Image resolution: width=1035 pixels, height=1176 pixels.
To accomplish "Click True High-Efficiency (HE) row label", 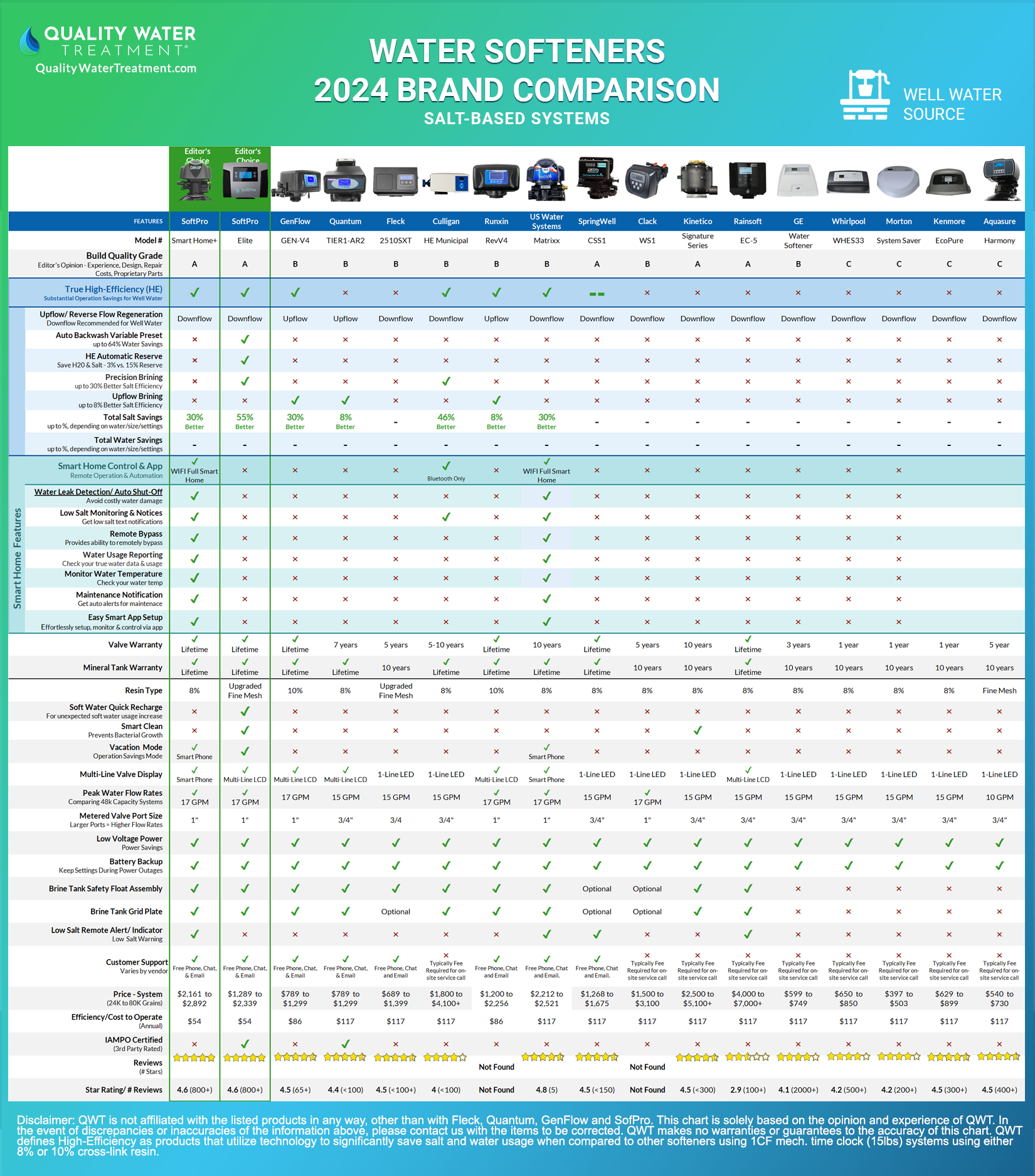I will pos(114,289).
